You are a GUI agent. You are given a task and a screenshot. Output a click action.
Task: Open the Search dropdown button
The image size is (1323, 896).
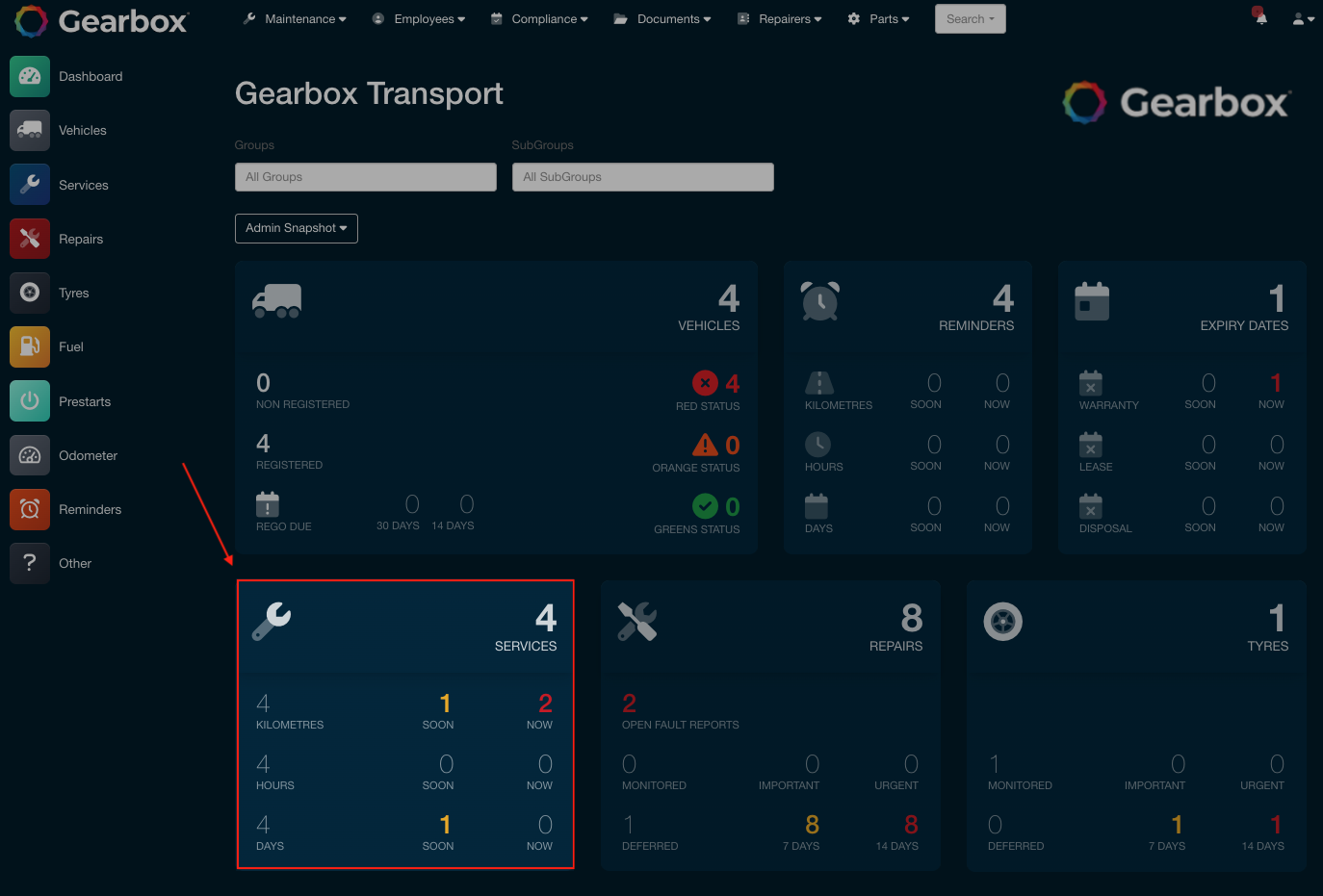tap(971, 19)
